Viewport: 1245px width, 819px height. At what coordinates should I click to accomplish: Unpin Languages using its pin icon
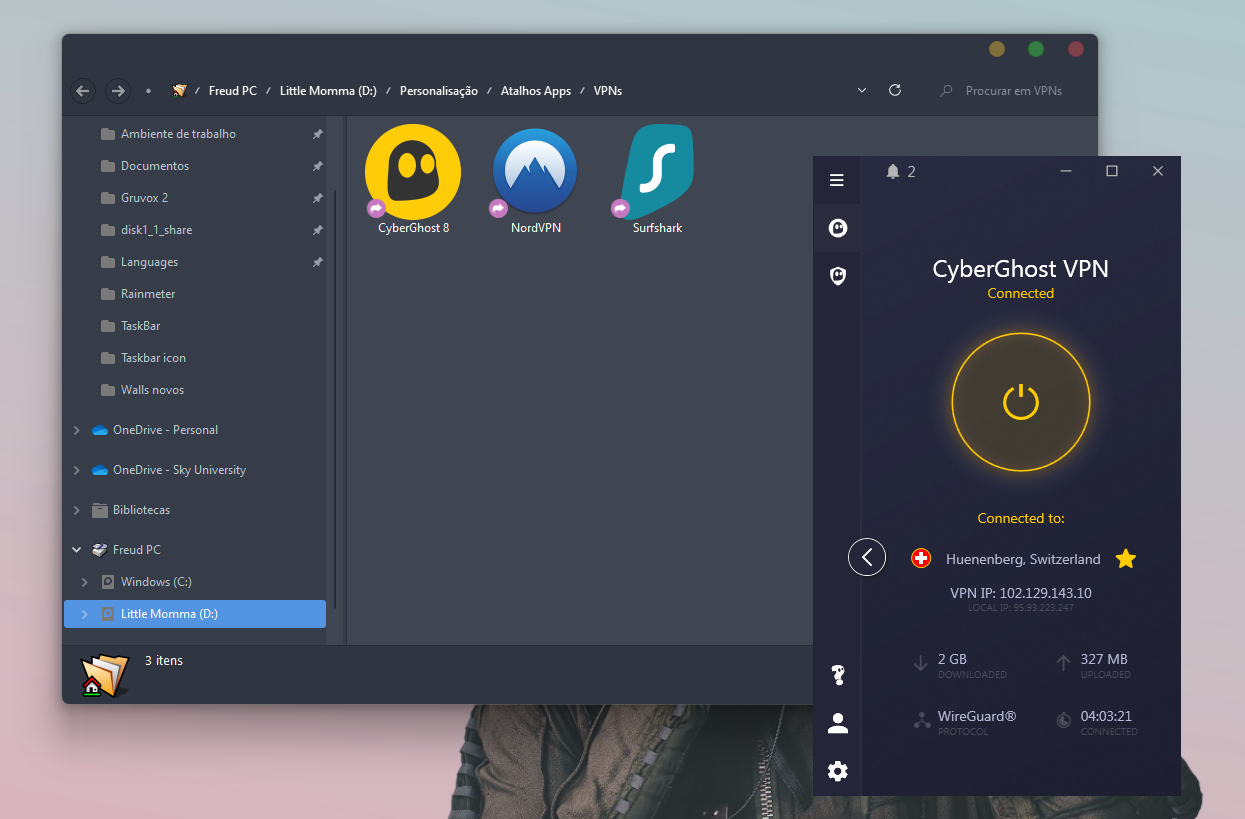(x=317, y=262)
